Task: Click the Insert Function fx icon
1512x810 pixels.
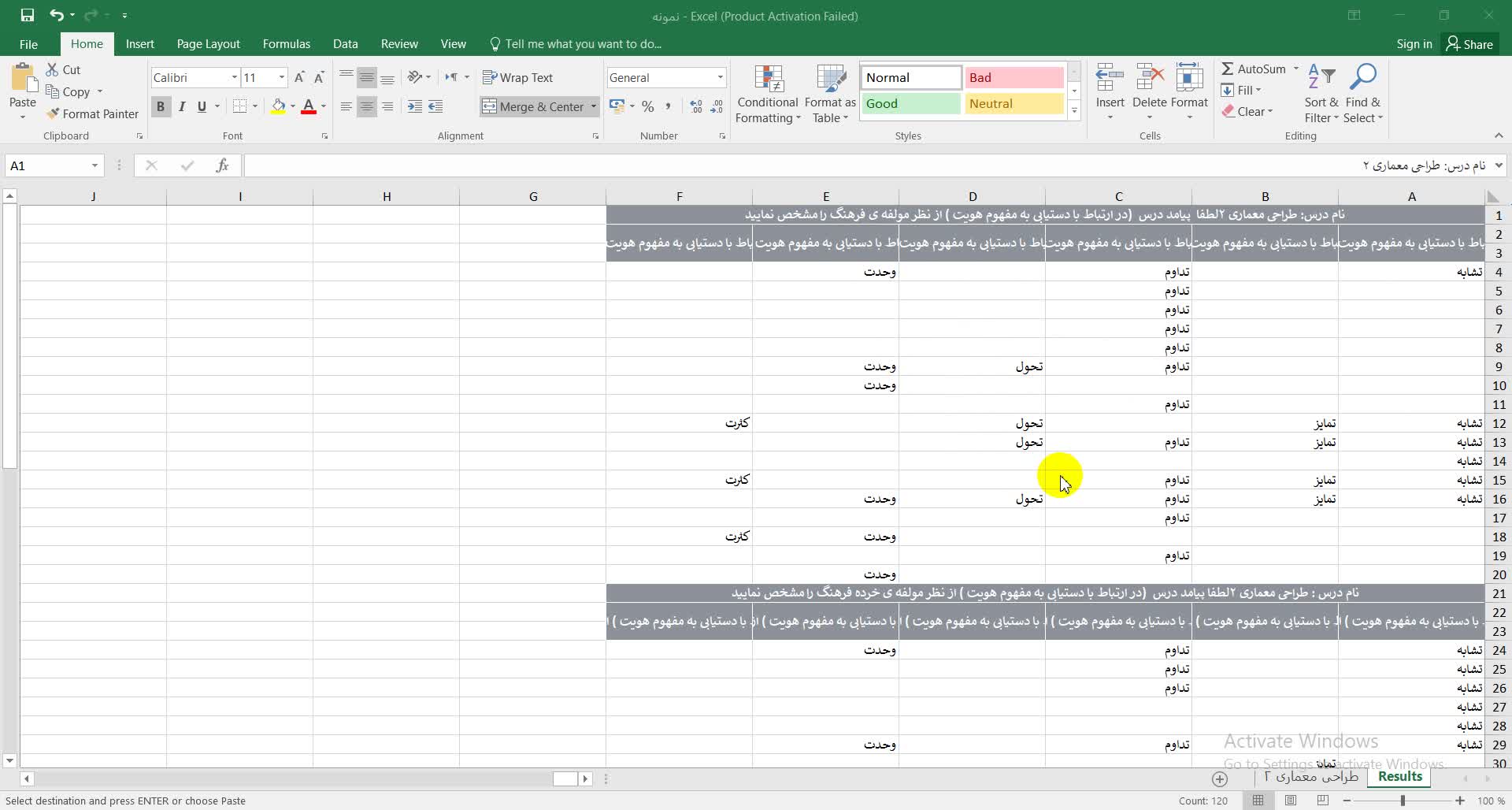Action: coord(223,165)
